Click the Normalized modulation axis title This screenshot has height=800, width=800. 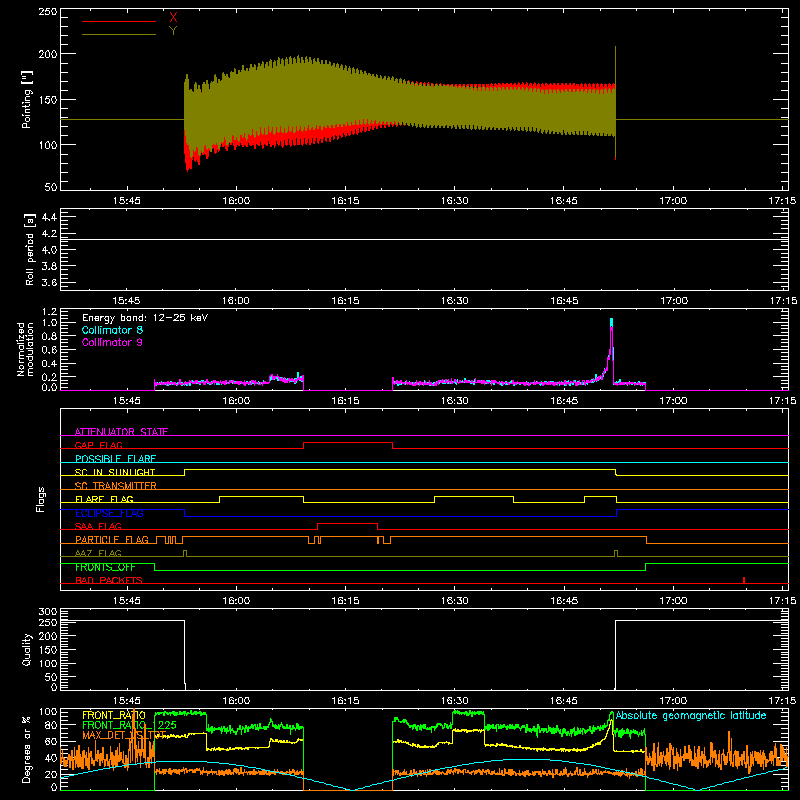tap(25, 349)
